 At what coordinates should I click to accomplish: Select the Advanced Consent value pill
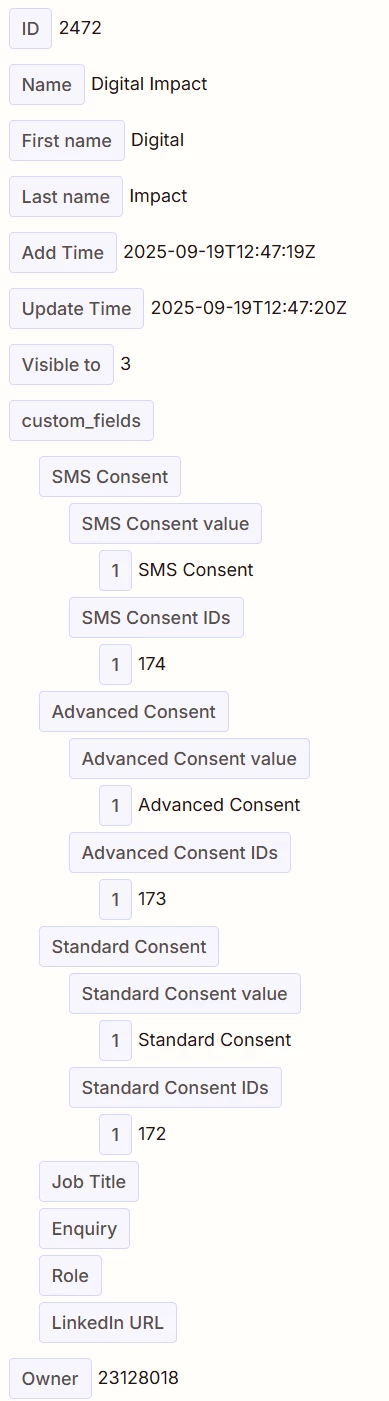coord(189,759)
